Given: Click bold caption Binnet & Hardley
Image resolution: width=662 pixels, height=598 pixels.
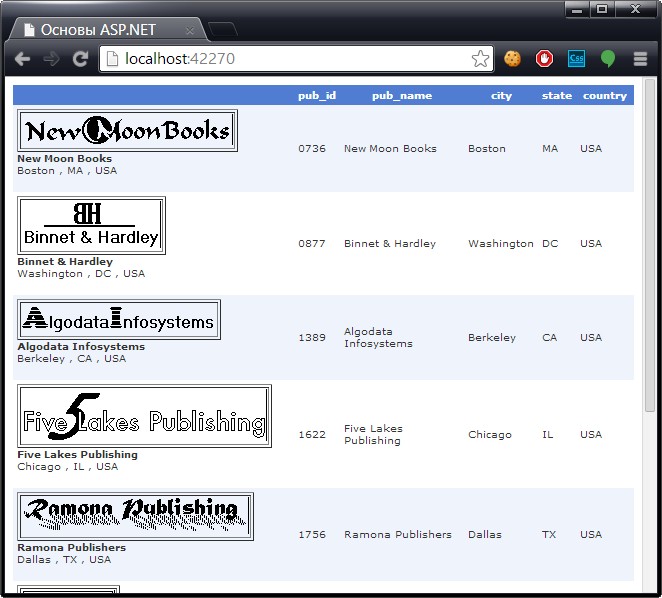Looking at the screenshot, I should tap(65, 261).
